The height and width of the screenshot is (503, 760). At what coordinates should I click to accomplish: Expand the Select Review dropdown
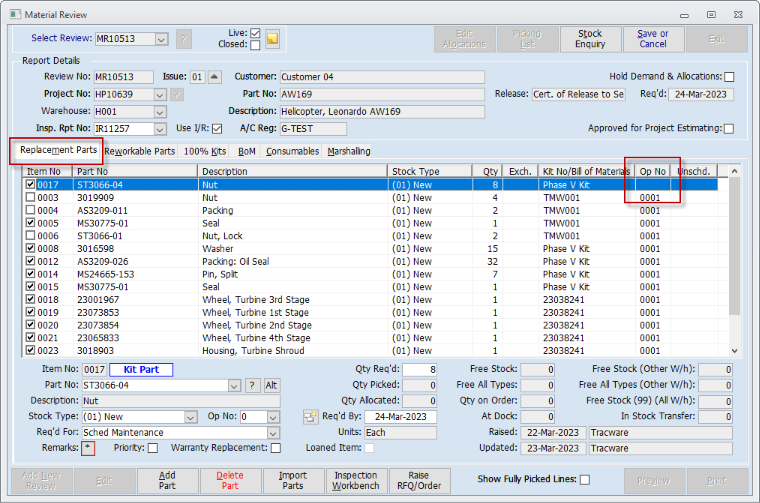coord(161,39)
